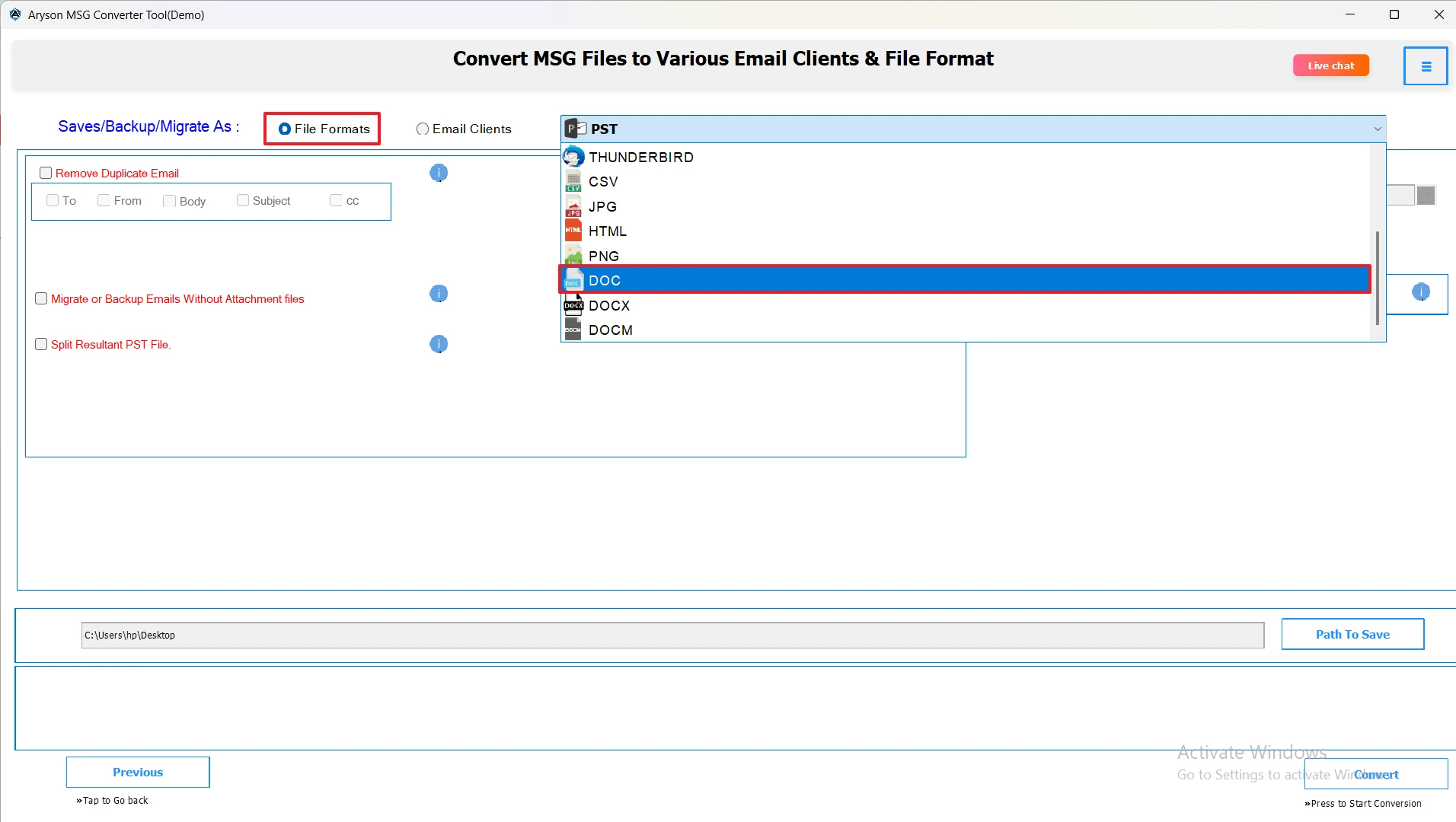
Task: Enable Migrate or Backup Emails Without Attachment
Action: coord(41,298)
